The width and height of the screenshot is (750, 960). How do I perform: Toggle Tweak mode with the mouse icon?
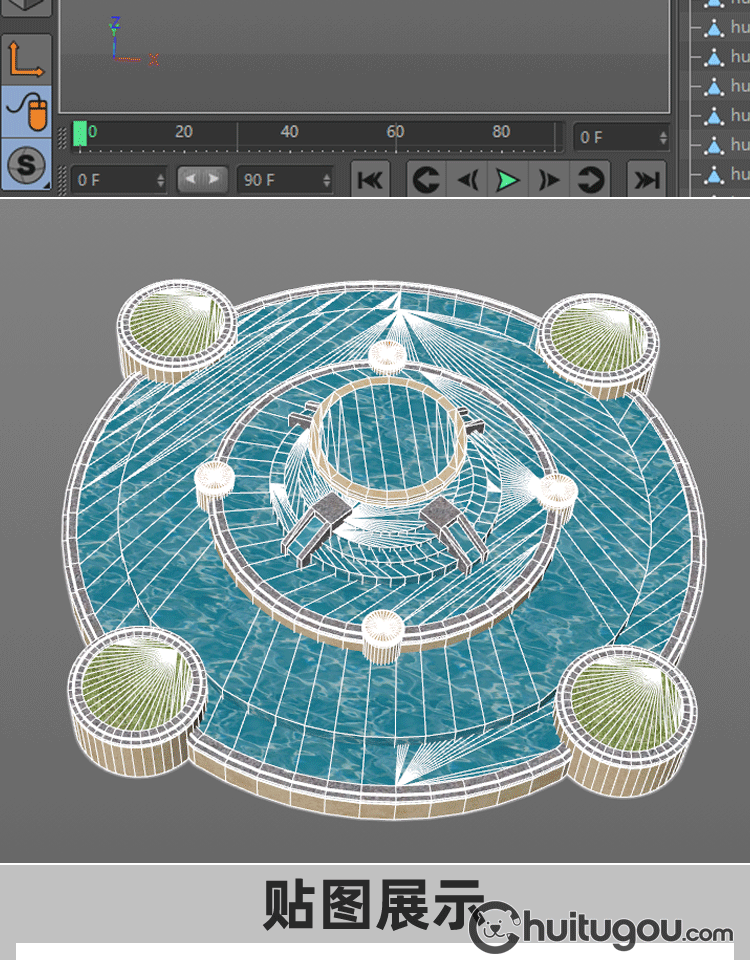pyautogui.click(x=27, y=111)
